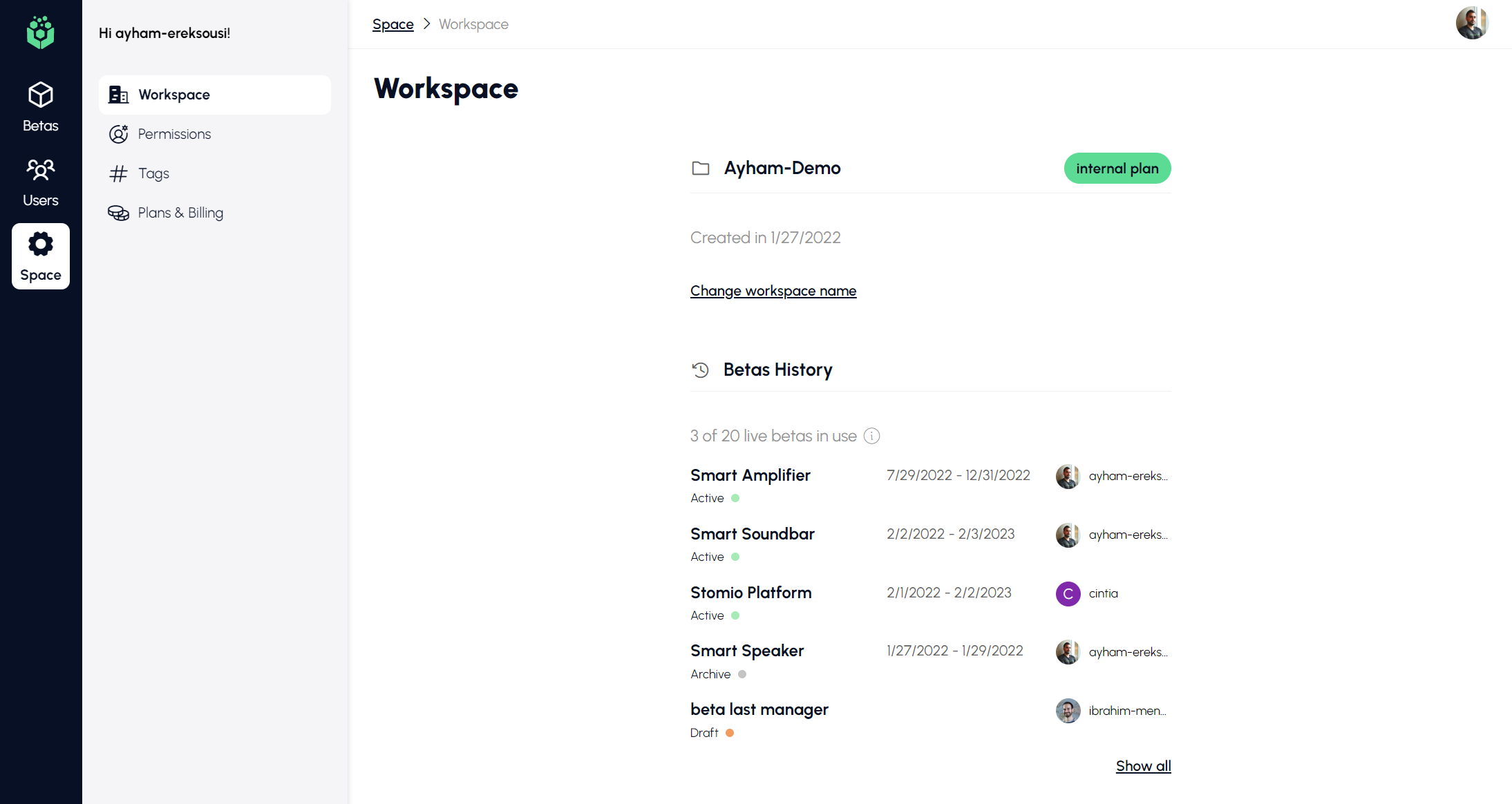The image size is (1512, 804).
Task: Click Show all betas link
Action: [1143, 765]
